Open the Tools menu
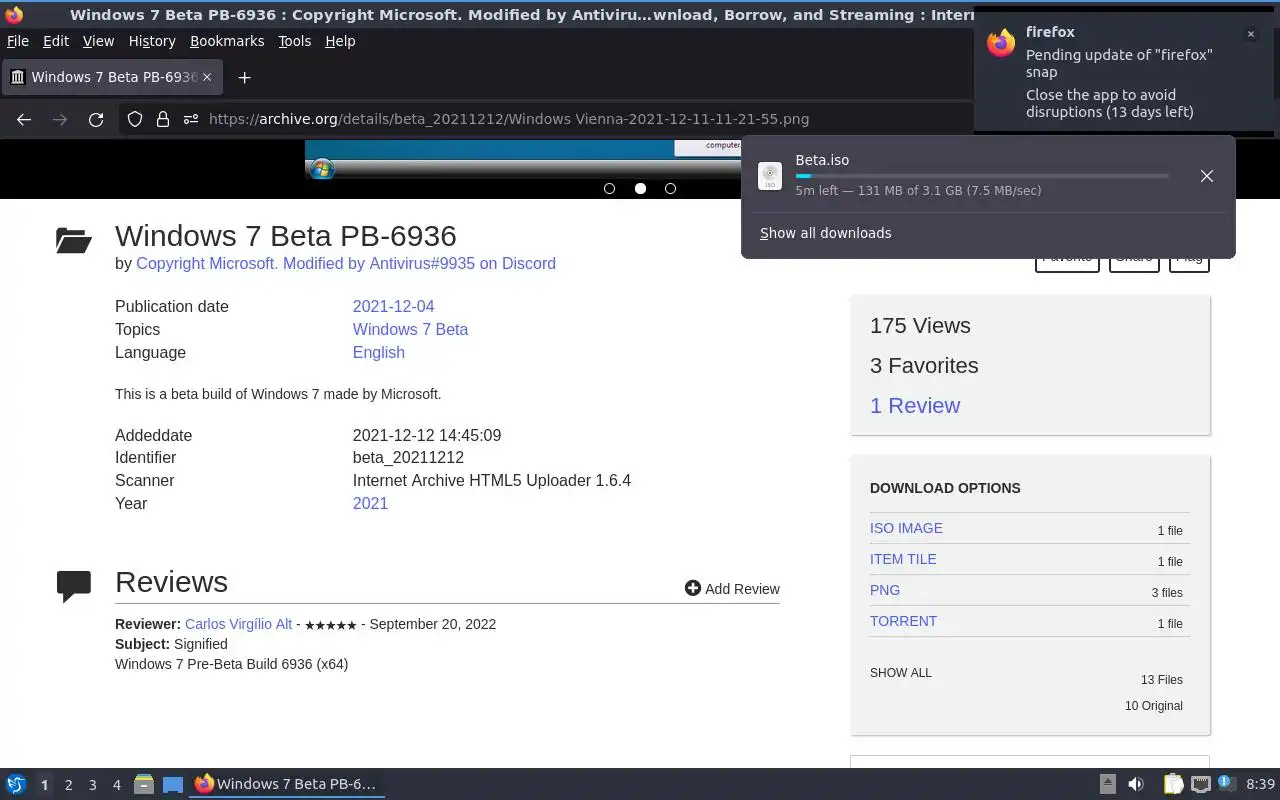 tap(294, 41)
